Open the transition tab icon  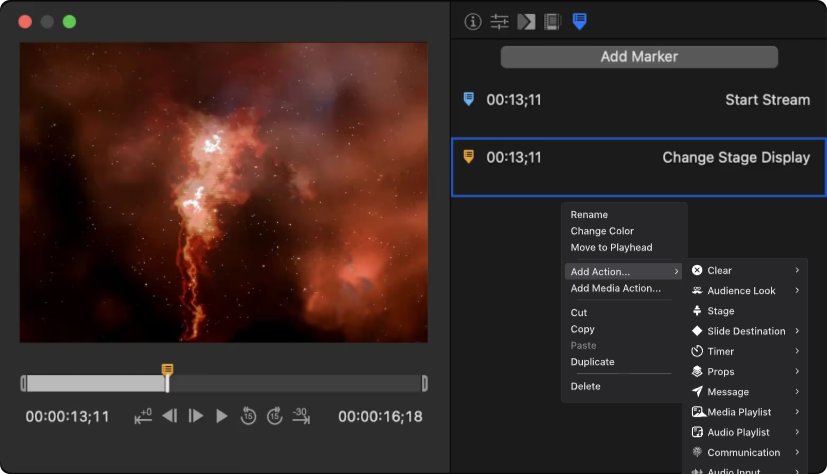coord(526,22)
